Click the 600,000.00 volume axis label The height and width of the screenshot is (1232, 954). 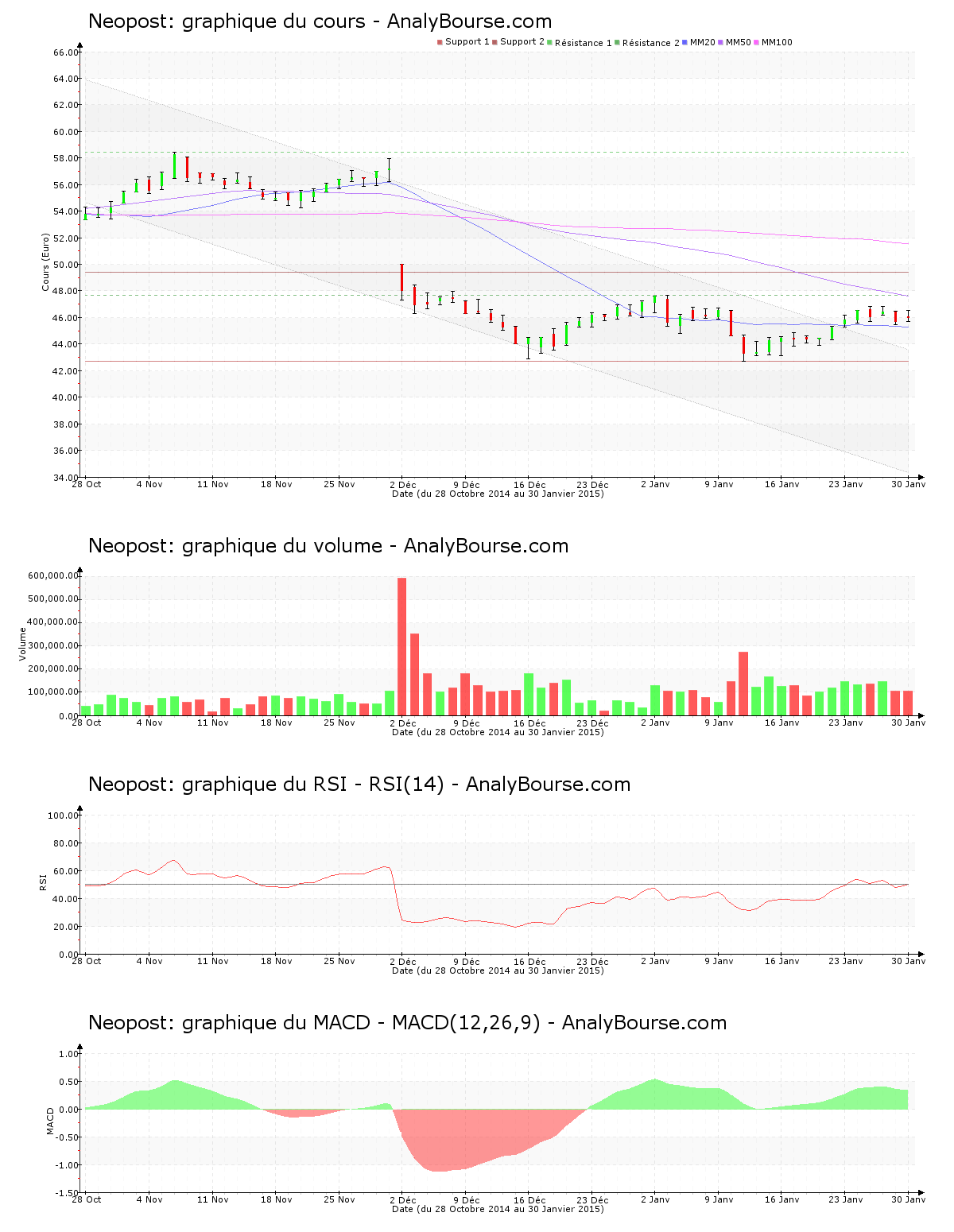pos(53,576)
